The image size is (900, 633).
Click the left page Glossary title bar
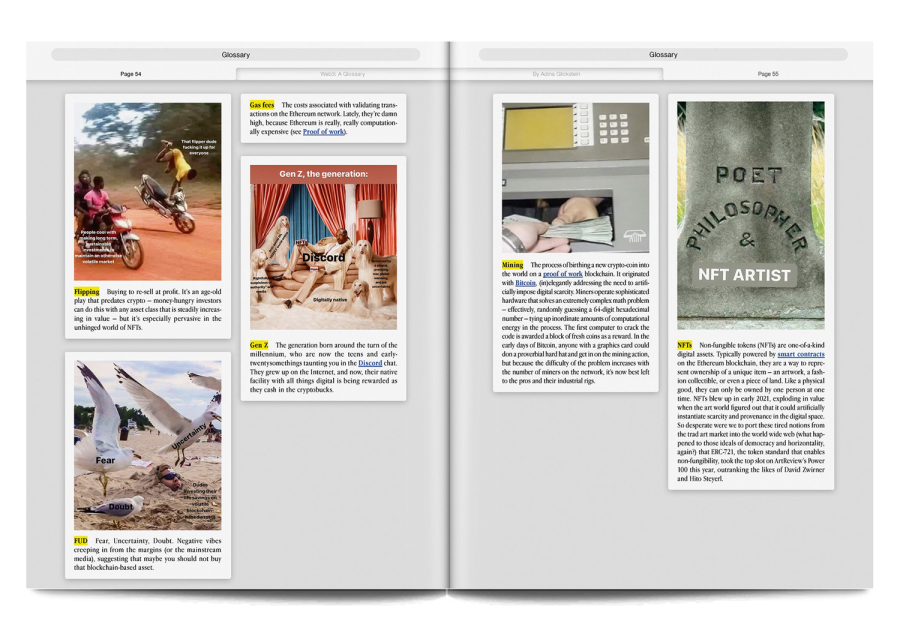click(236, 54)
